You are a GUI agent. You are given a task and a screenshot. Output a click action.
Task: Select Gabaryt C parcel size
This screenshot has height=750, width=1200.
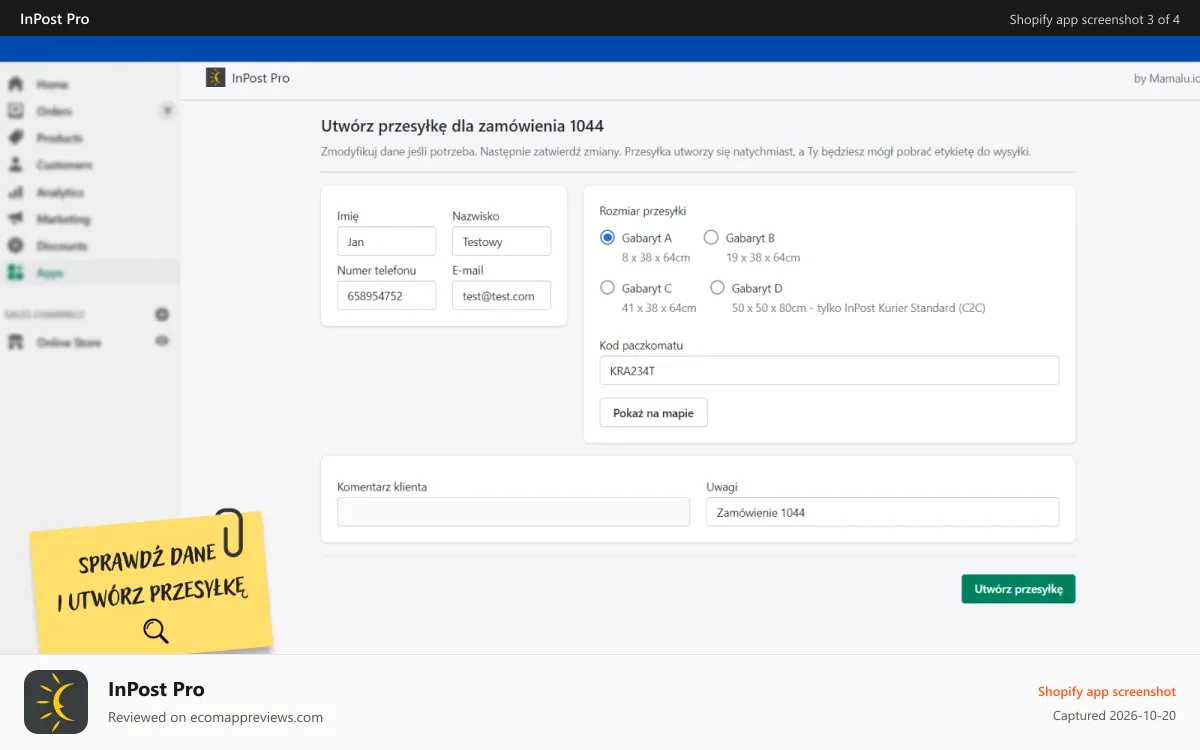click(607, 288)
